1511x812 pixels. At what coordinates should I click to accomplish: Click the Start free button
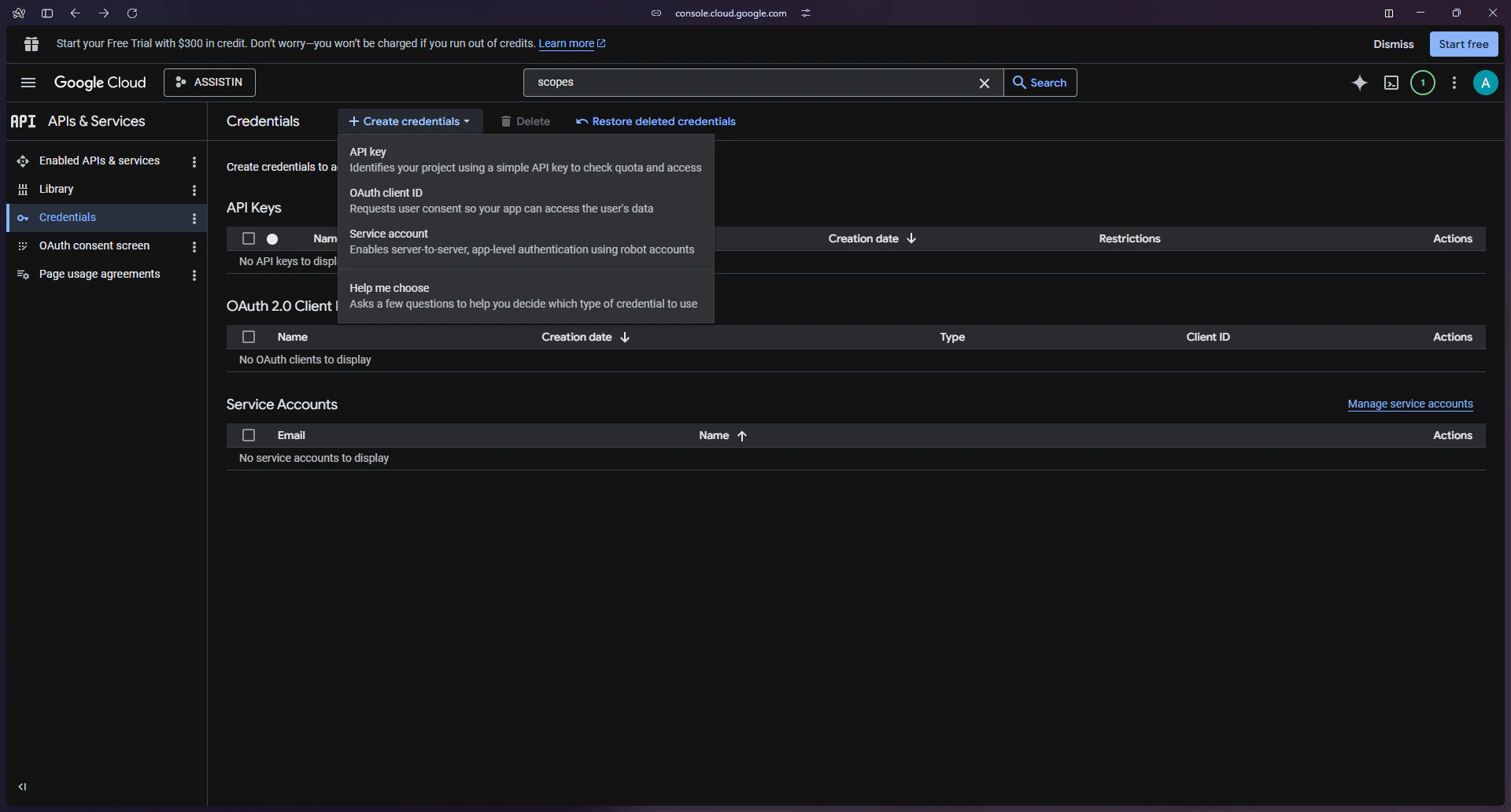tap(1463, 44)
